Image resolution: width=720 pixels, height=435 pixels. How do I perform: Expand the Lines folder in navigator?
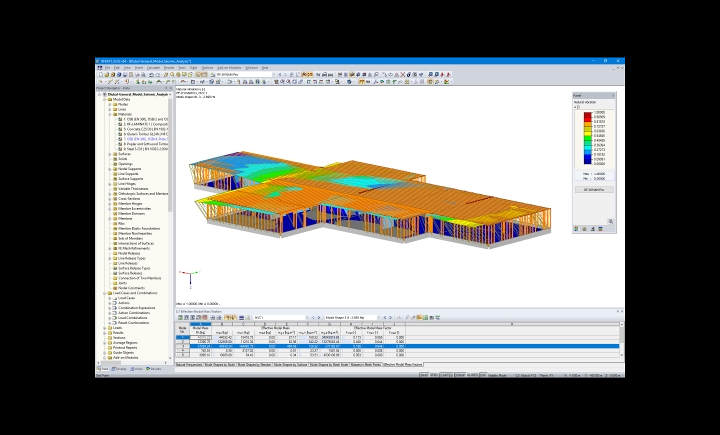pos(110,109)
